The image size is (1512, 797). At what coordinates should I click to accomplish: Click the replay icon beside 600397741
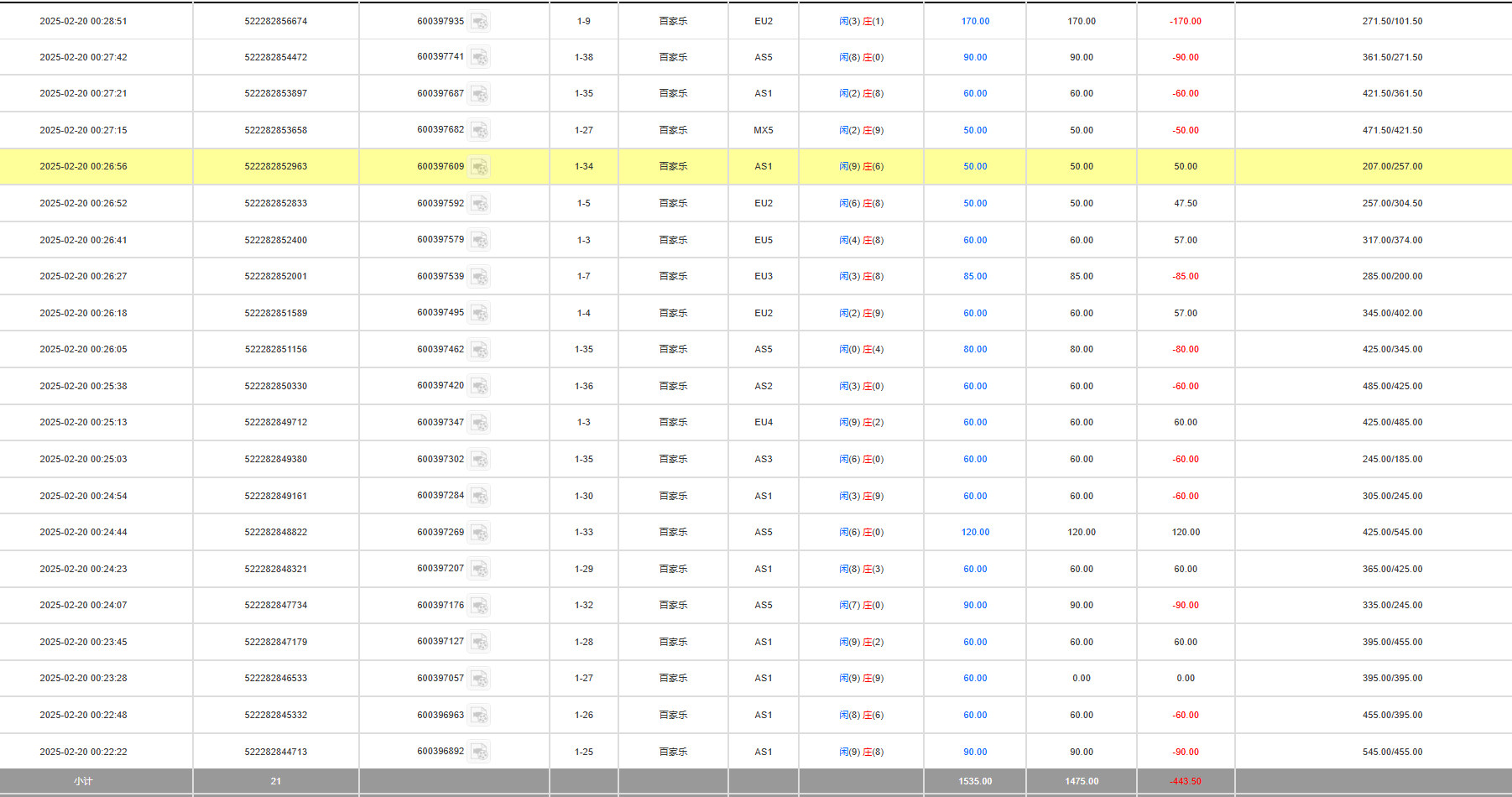[479, 58]
